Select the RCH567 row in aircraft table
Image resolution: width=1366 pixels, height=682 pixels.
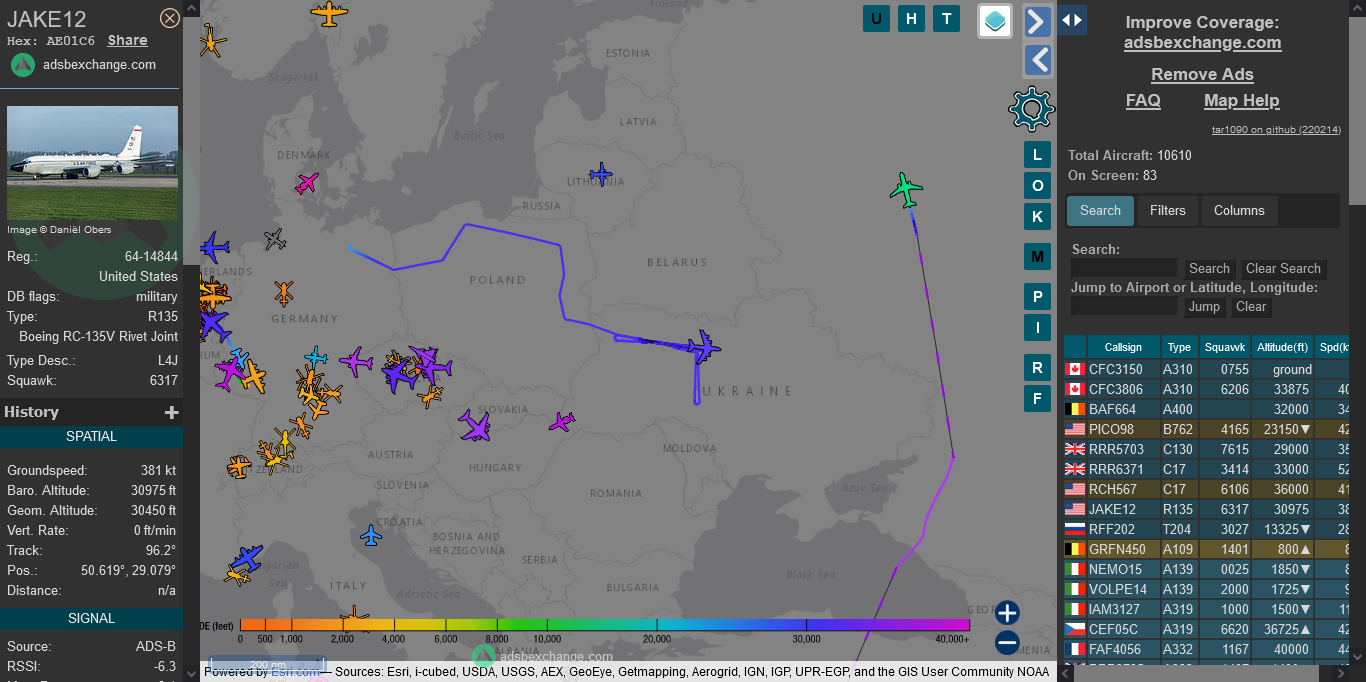pyautogui.click(x=1207, y=490)
